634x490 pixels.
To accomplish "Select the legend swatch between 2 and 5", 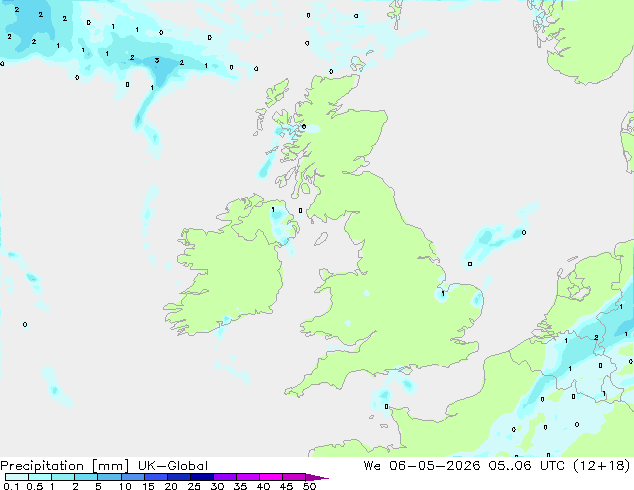I will tap(86, 477).
